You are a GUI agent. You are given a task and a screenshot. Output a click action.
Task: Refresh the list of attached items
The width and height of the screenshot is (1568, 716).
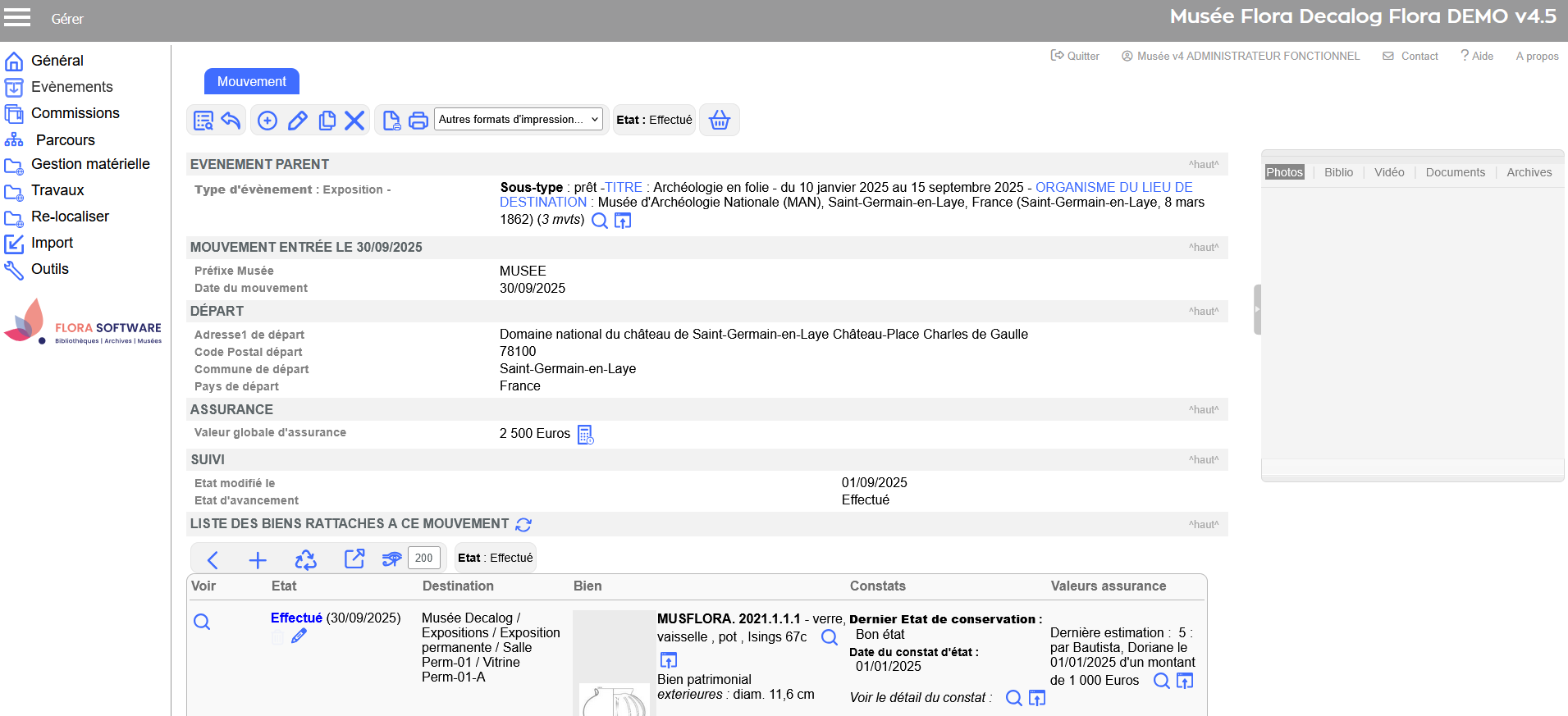click(523, 525)
